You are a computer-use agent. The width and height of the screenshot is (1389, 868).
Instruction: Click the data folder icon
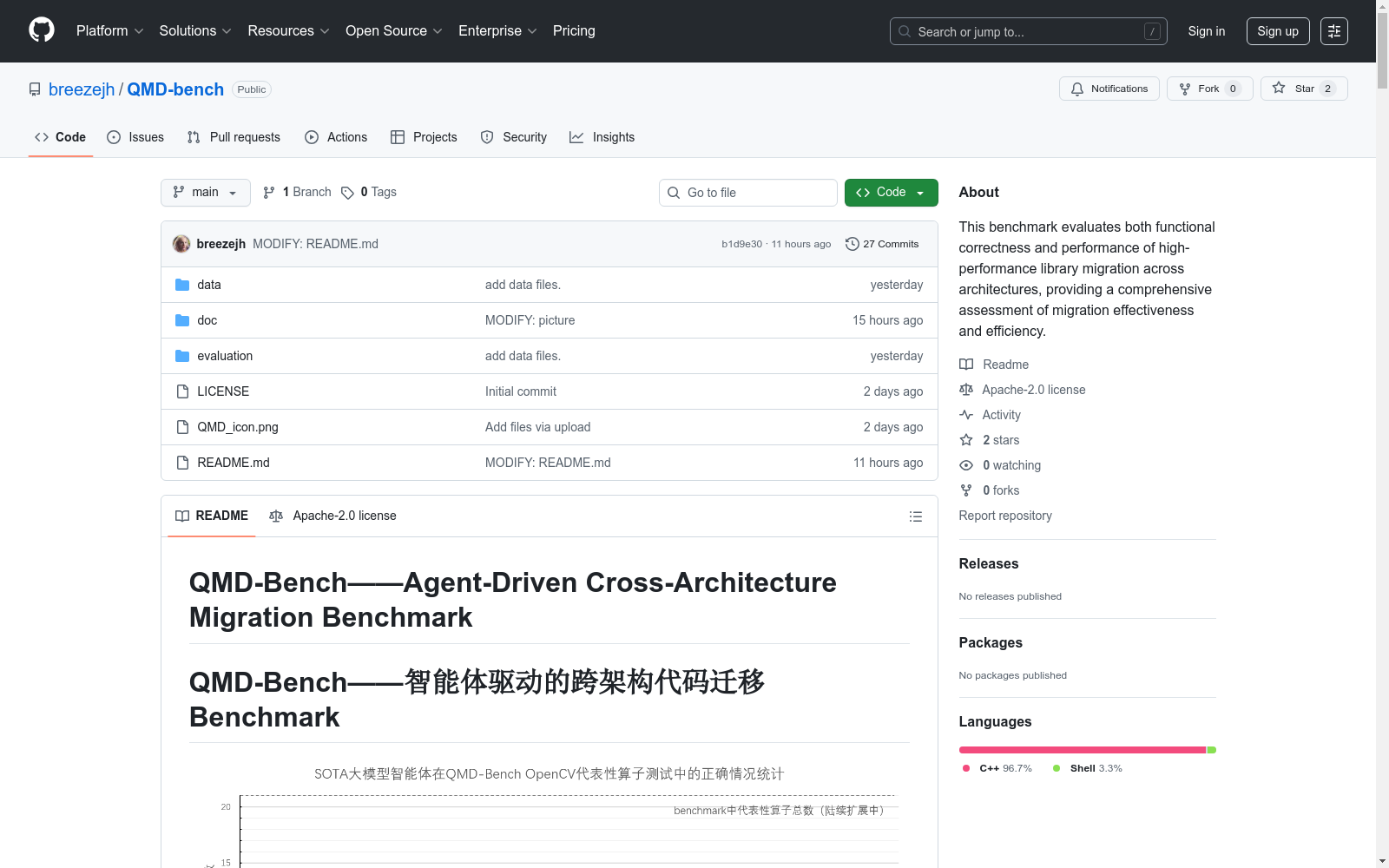182,285
